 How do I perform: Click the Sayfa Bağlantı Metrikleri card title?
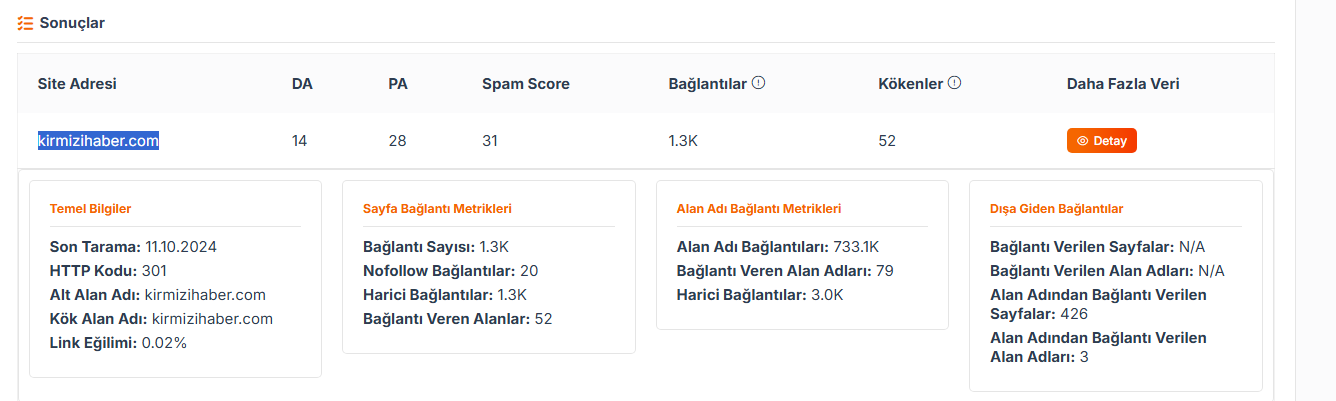tap(437, 209)
